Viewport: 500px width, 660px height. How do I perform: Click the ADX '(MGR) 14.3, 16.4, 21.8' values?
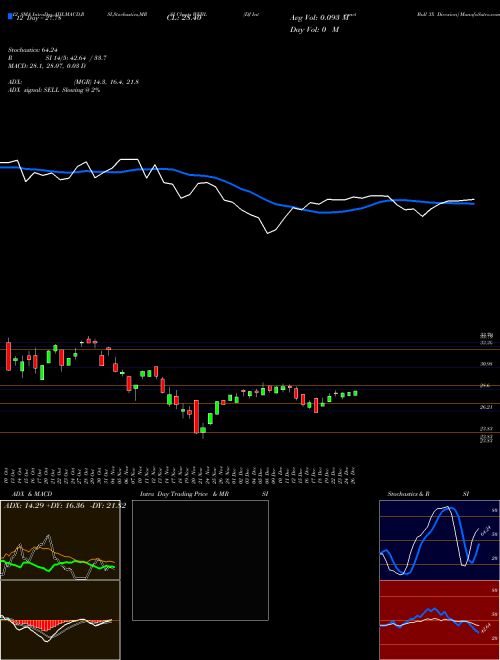tap(106, 82)
